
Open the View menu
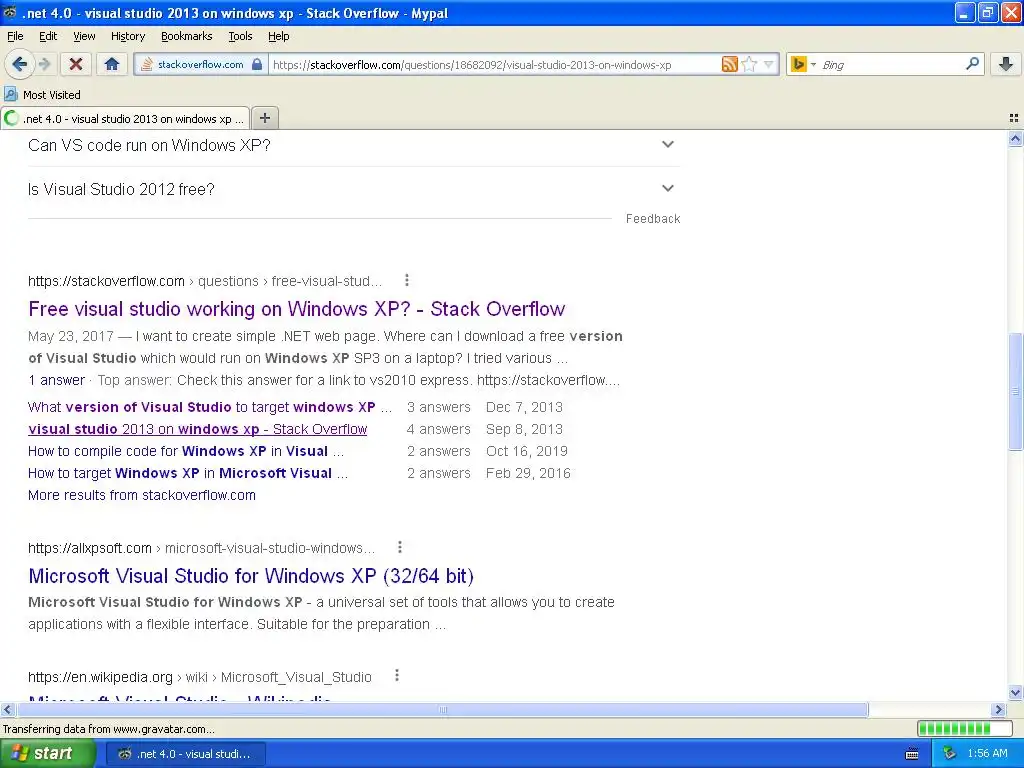click(84, 36)
